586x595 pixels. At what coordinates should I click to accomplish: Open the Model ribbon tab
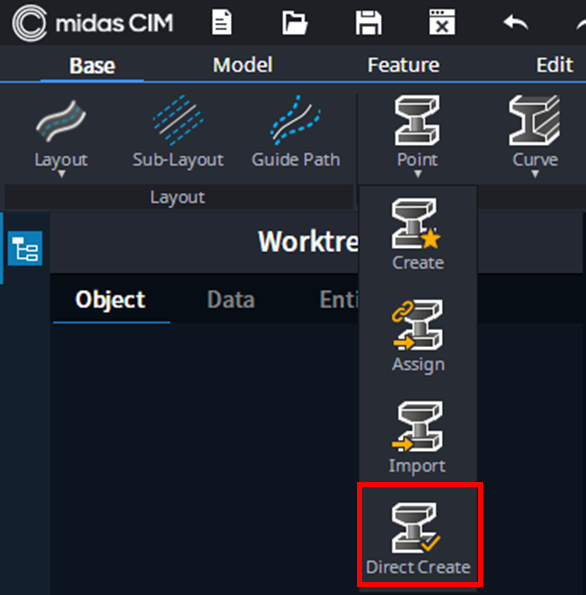[x=243, y=65]
